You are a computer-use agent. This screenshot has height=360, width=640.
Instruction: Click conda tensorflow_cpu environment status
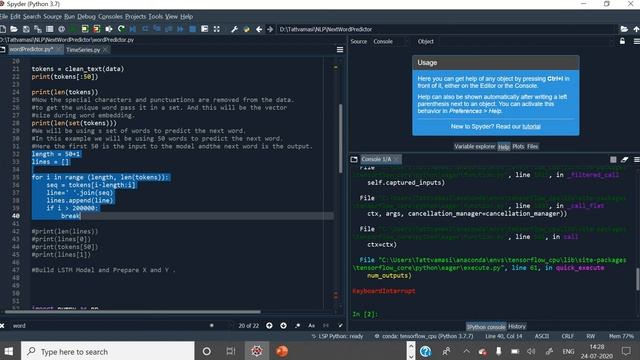424,336
